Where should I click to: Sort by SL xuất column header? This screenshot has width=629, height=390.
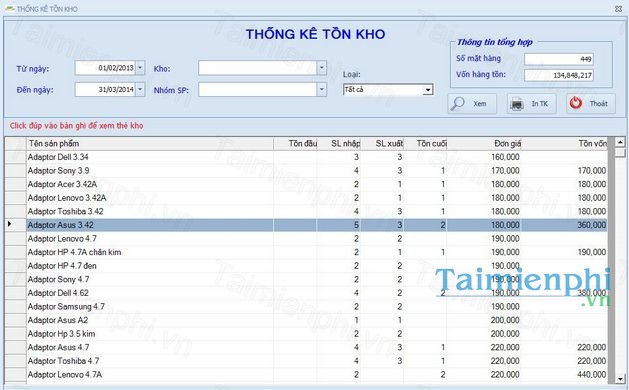[382, 143]
